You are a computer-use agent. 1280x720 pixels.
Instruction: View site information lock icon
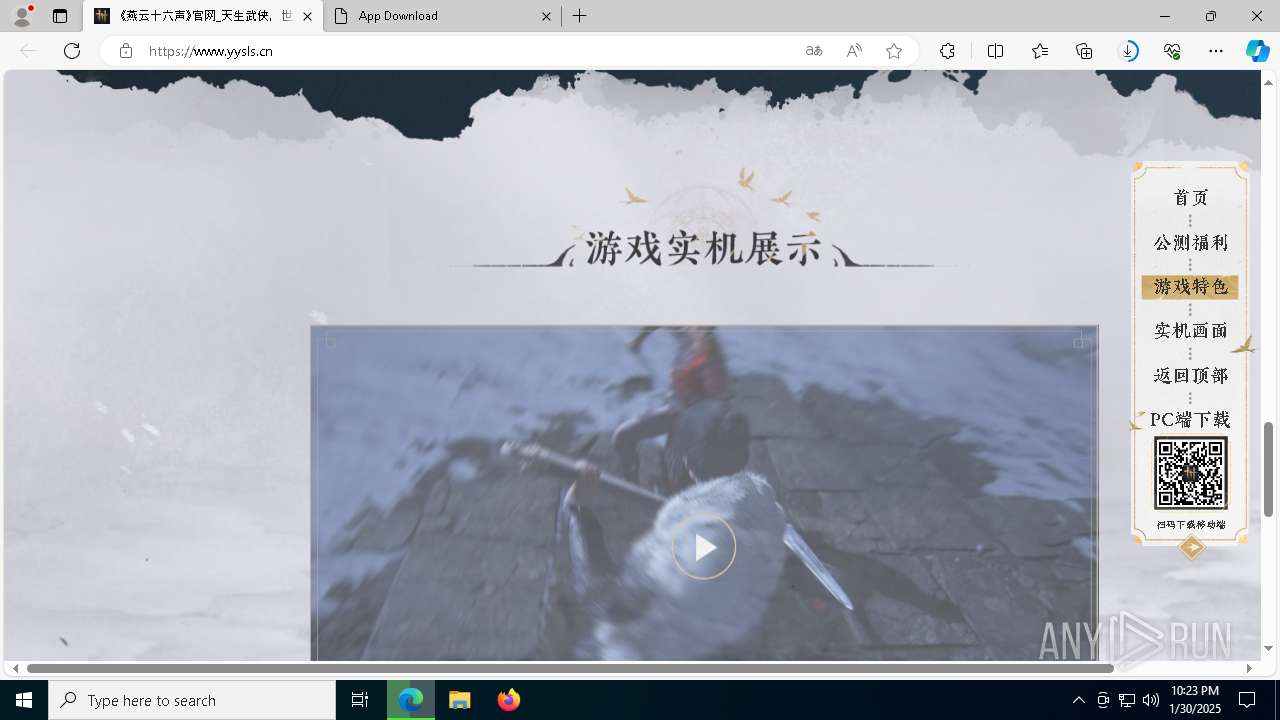pyautogui.click(x=125, y=51)
